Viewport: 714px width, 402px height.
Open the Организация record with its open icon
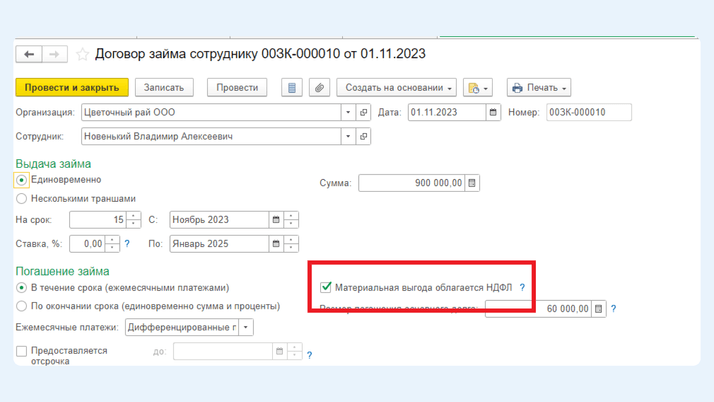click(x=363, y=112)
